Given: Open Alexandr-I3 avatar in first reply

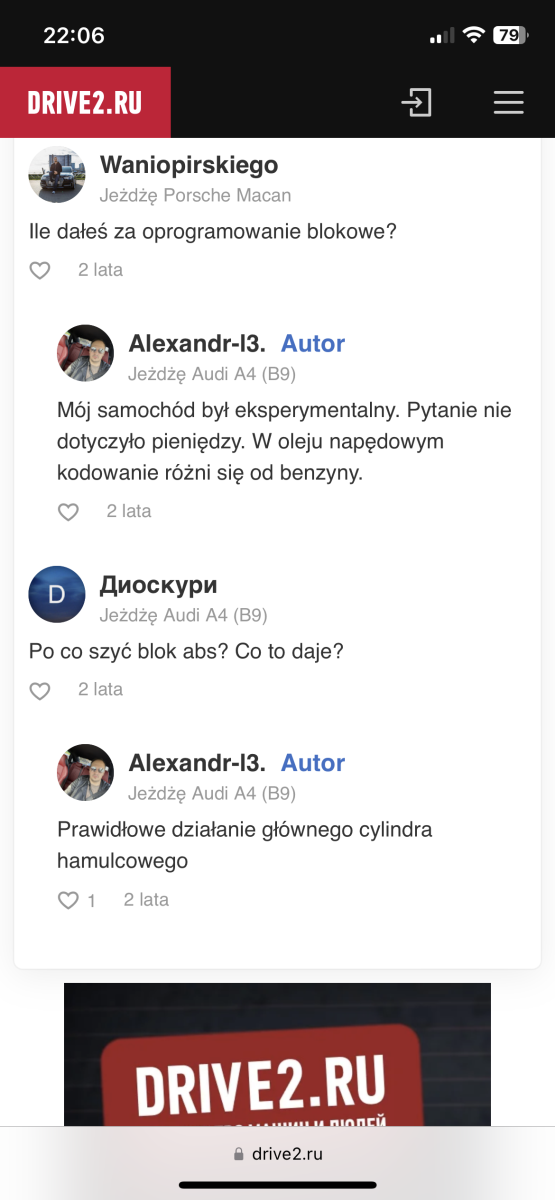Looking at the screenshot, I should pyautogui.click(x=86, y=353).
